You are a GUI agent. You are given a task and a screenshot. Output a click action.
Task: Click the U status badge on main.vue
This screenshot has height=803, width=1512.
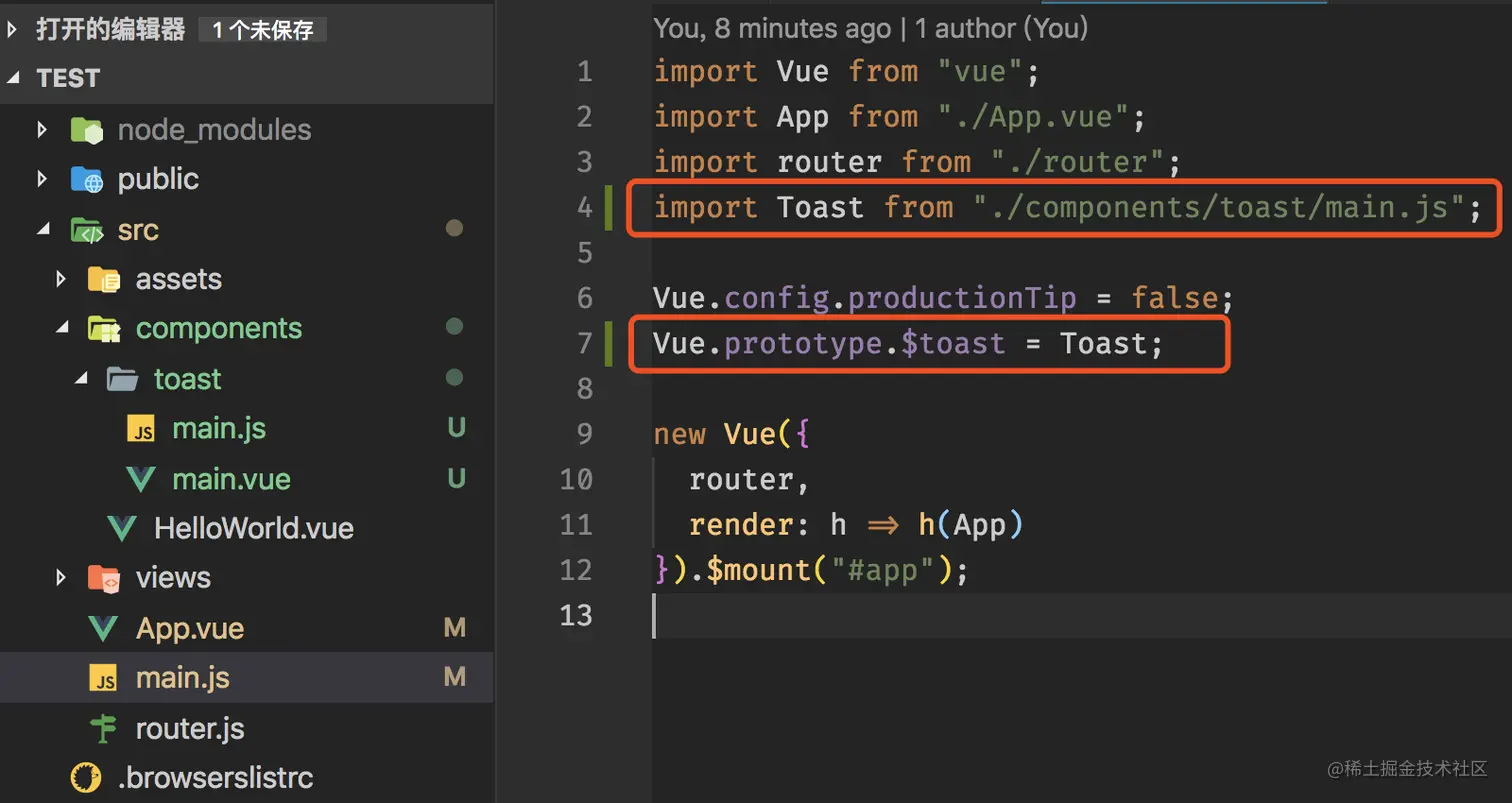tap(456, 479)
